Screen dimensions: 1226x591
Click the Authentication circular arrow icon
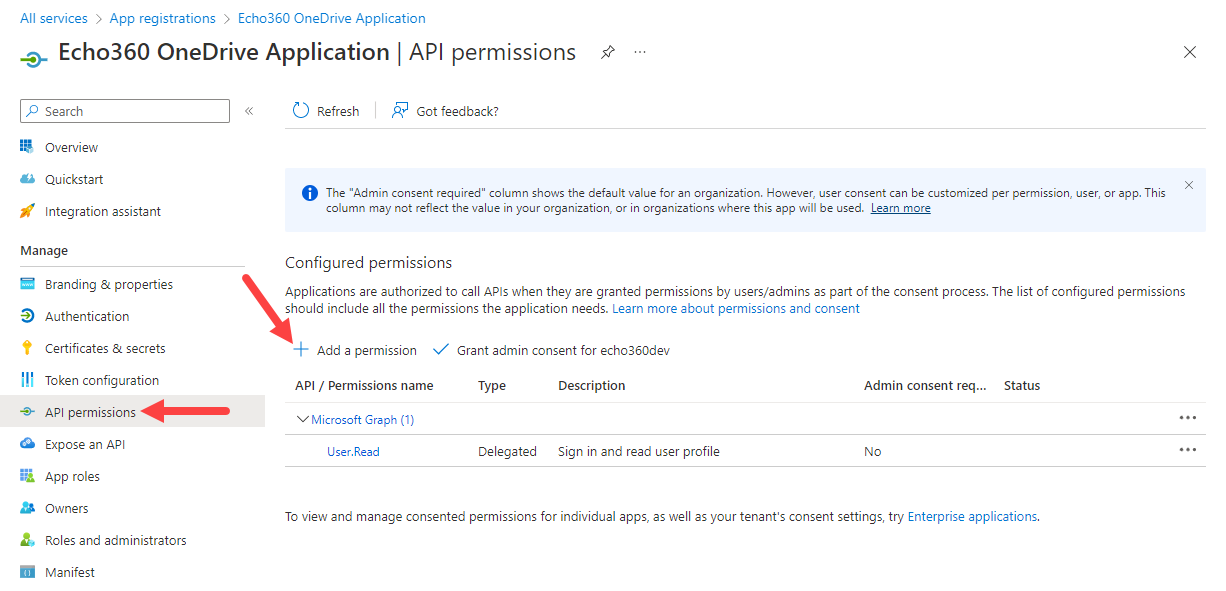(27, 316)
